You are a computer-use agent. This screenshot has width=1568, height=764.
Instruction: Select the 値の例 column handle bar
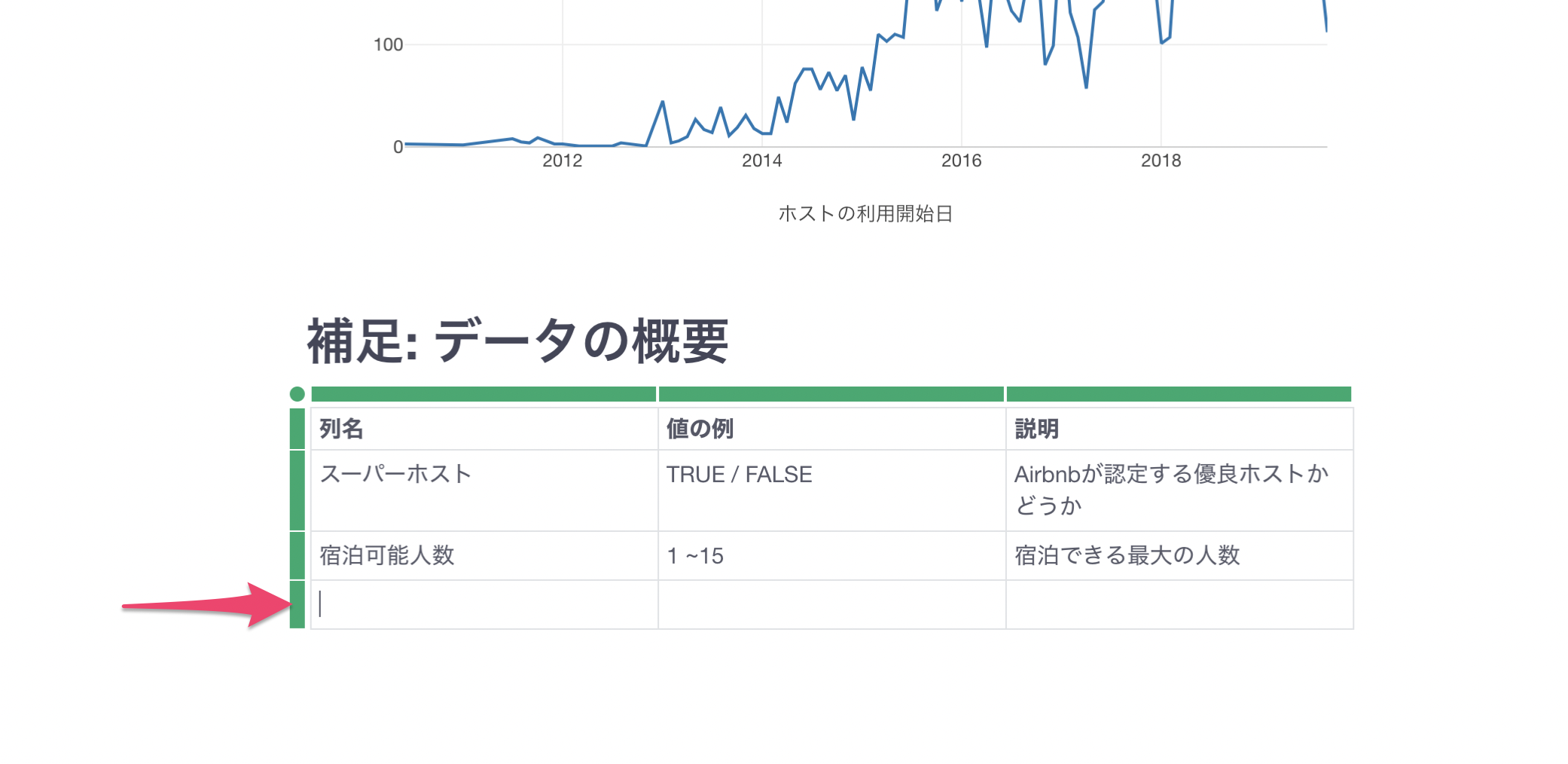coord(831,394)
